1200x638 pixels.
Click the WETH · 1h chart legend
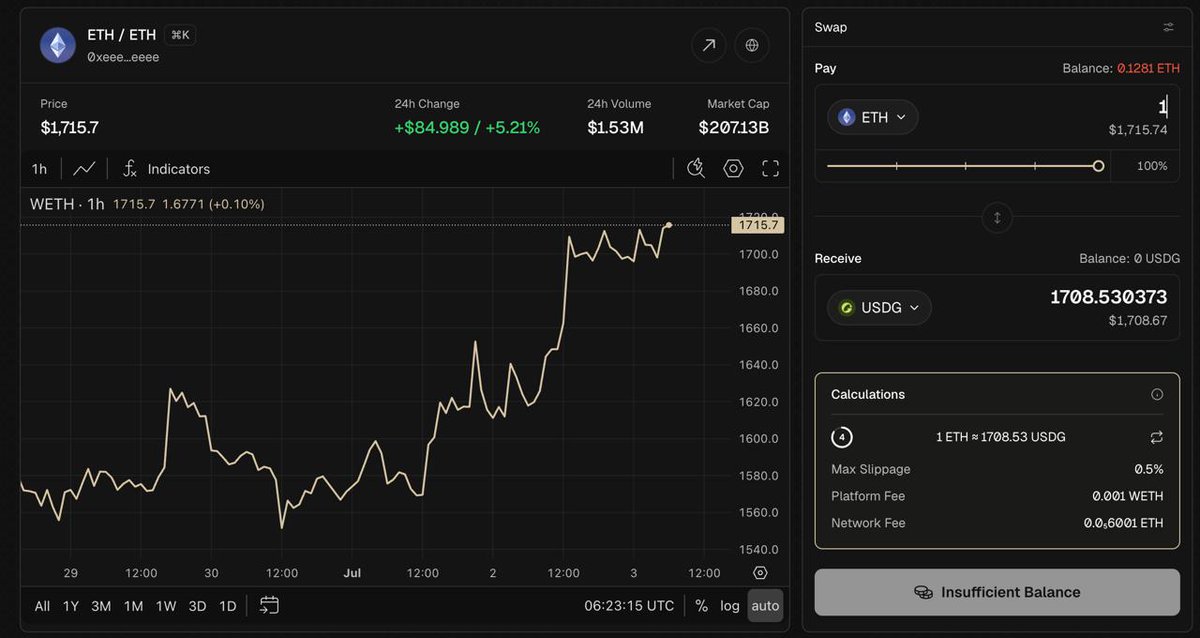[67, 204]
